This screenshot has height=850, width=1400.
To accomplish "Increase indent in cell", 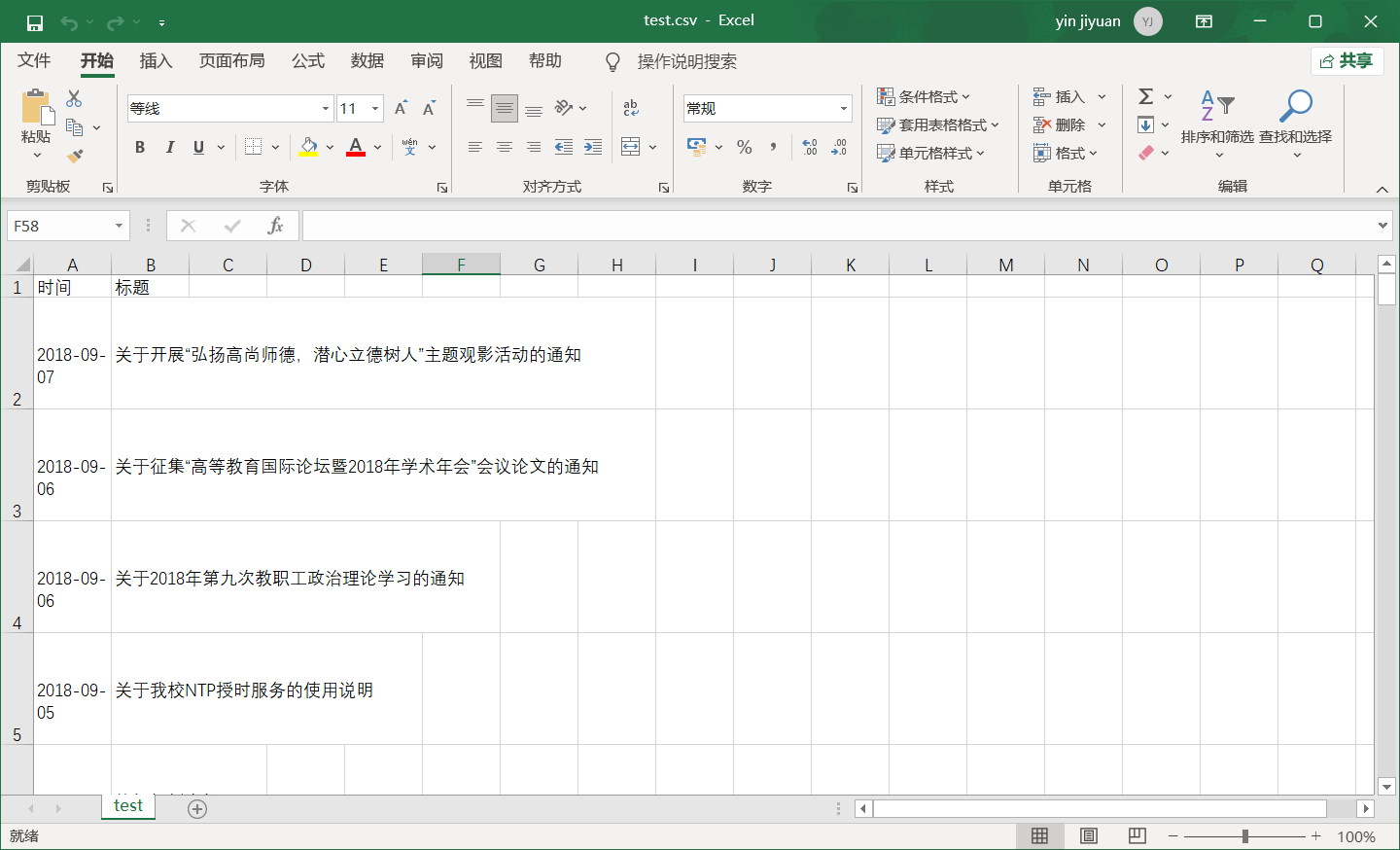I will pos(593,147).
